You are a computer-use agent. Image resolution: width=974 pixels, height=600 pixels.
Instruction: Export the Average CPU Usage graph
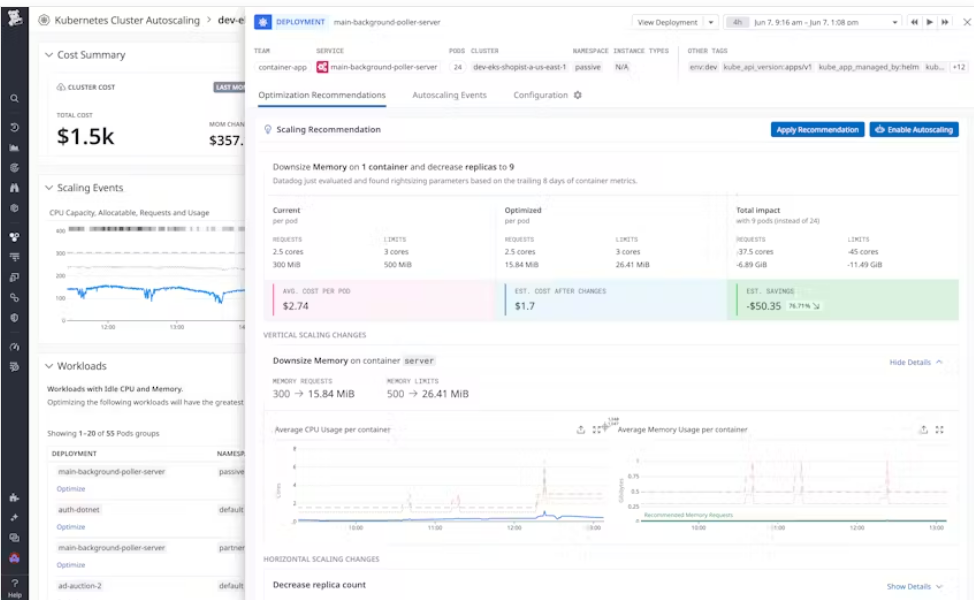(580, 429)
